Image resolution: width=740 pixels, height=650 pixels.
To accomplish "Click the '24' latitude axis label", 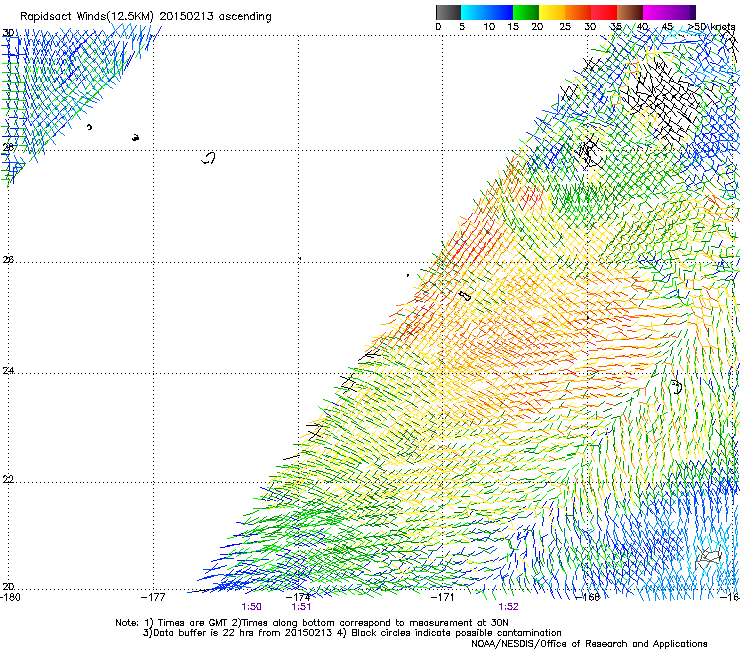I will (8, 371).
